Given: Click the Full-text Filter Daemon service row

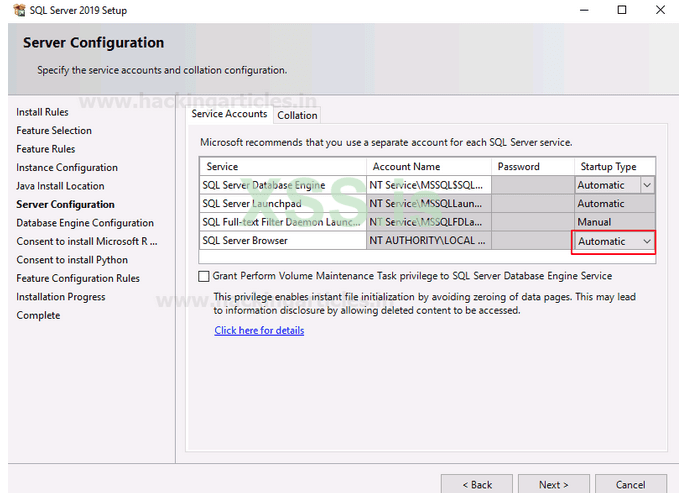Looking at the screenshot, I should [282, 222].
